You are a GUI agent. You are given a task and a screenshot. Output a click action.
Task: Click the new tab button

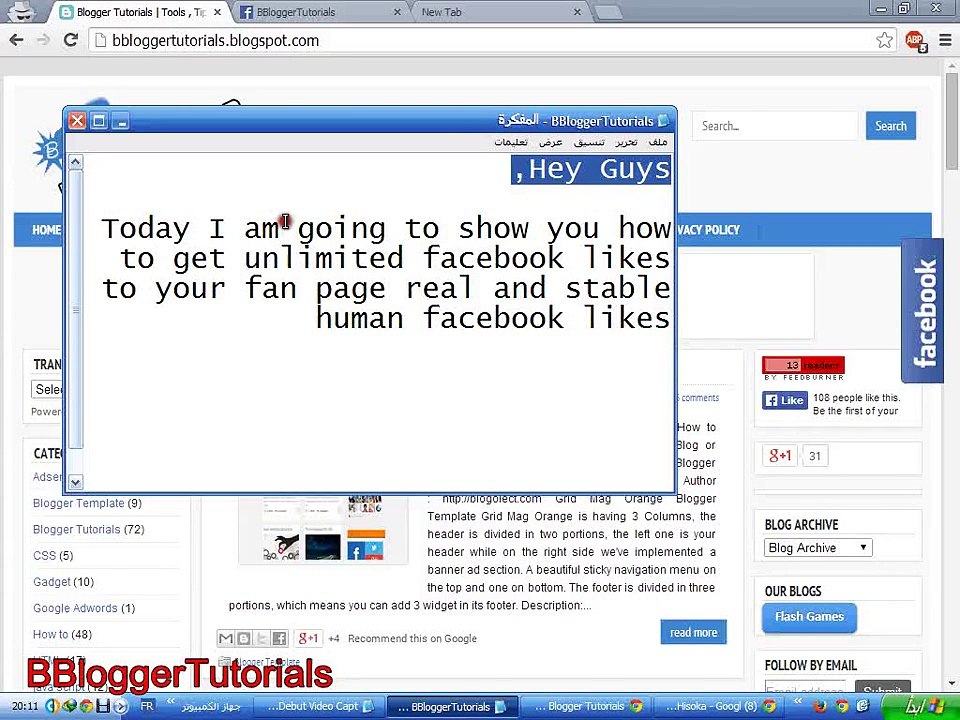pyautogui.click(x=608, y=12)
